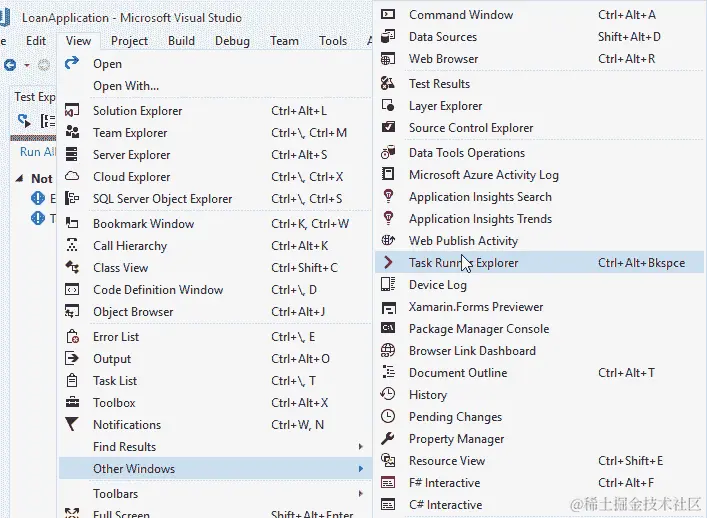Select Device Log menu entry
The width and height of the screenshot is (707, 518).
(539, 284)
